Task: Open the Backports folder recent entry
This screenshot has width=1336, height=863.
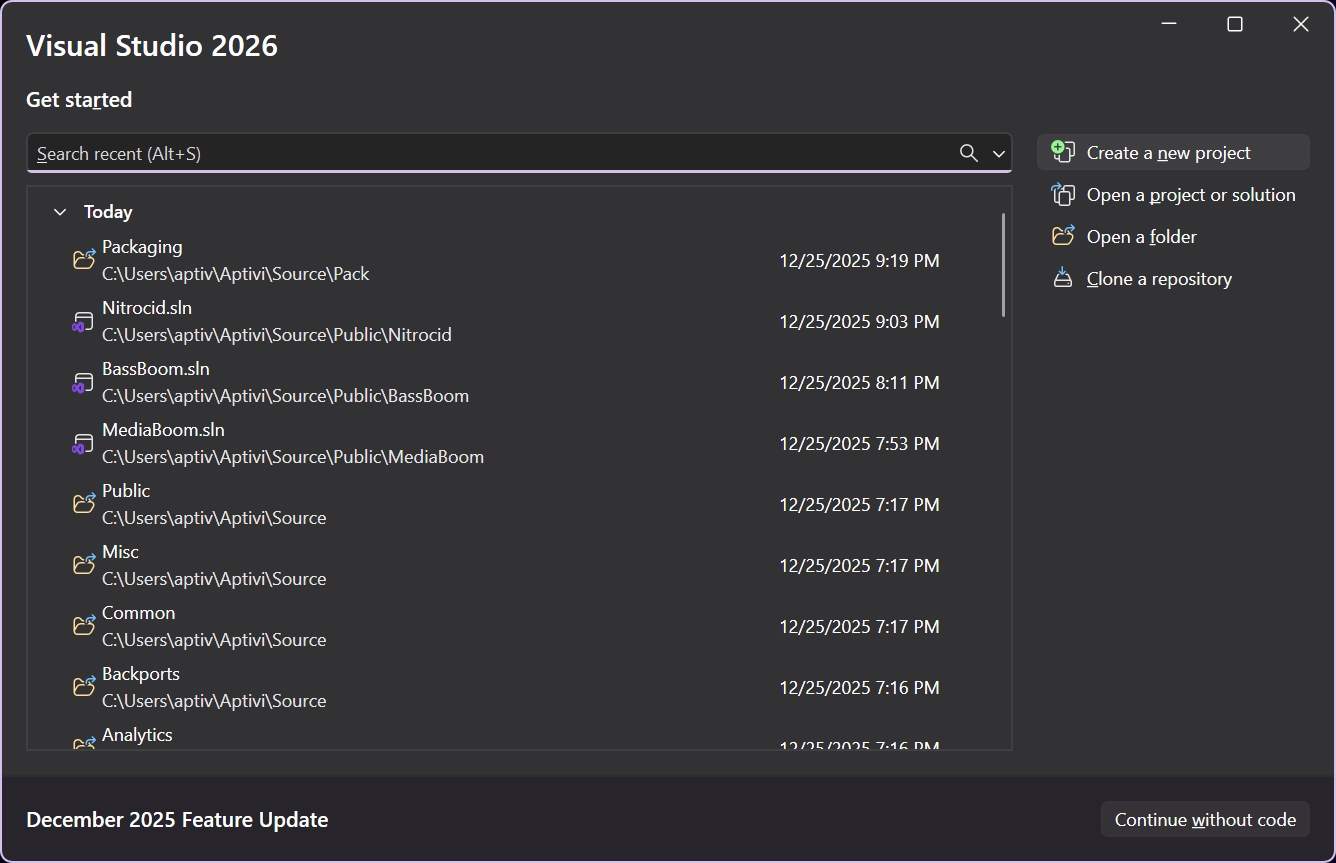Action: tap(140, 674)
